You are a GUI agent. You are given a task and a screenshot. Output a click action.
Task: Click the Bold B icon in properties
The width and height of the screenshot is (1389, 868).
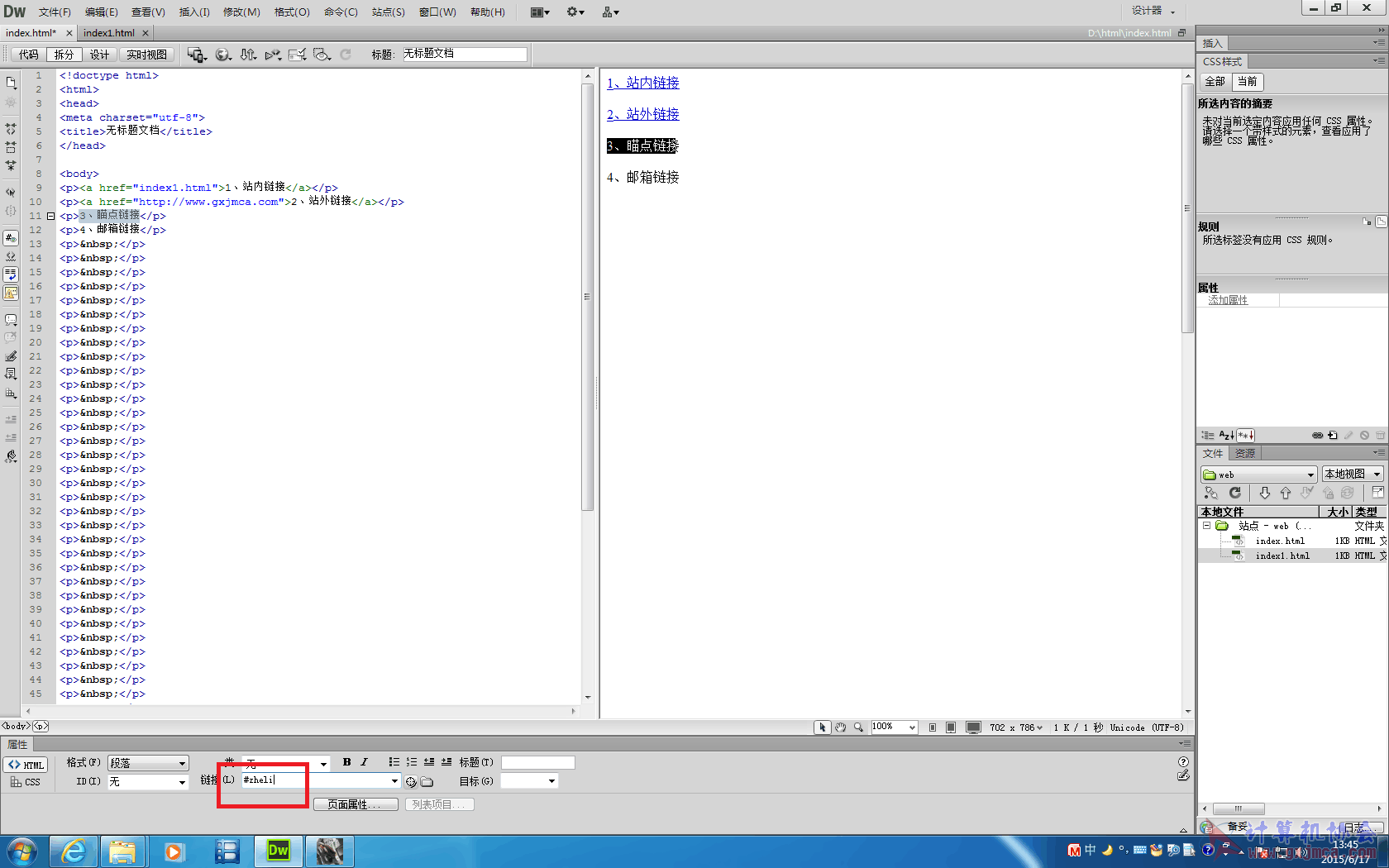click(346, 762)
